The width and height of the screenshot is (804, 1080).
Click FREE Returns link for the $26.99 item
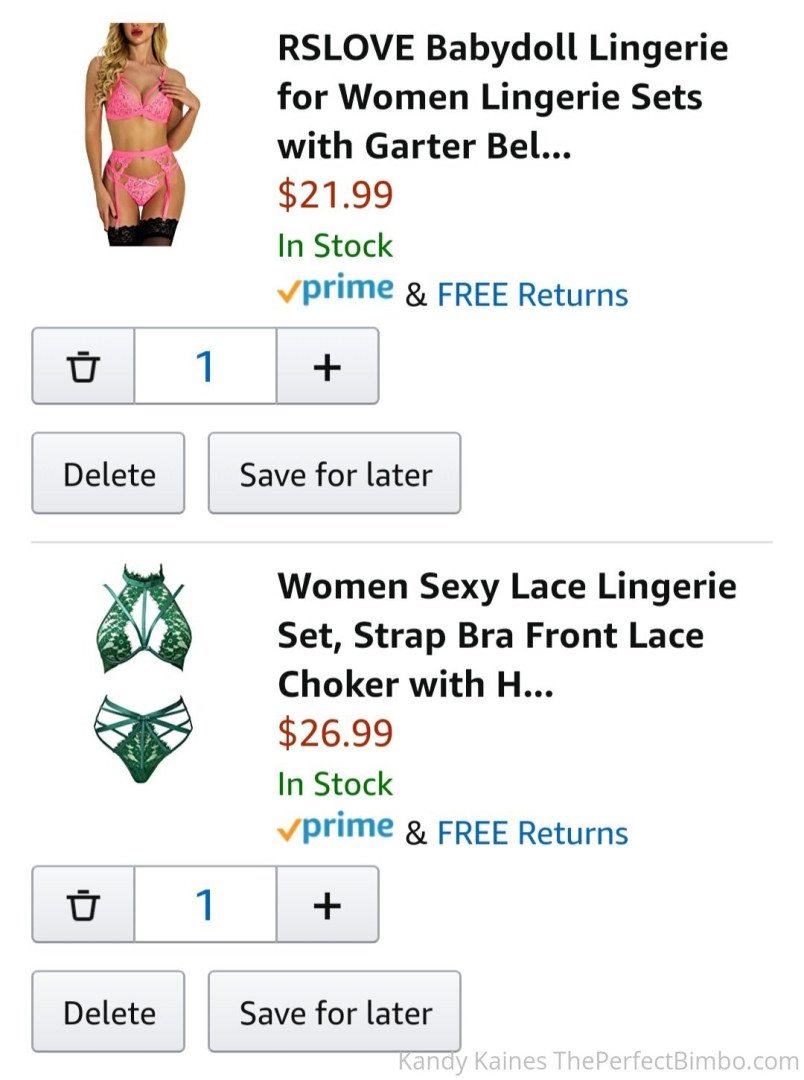tap(532, 833)
